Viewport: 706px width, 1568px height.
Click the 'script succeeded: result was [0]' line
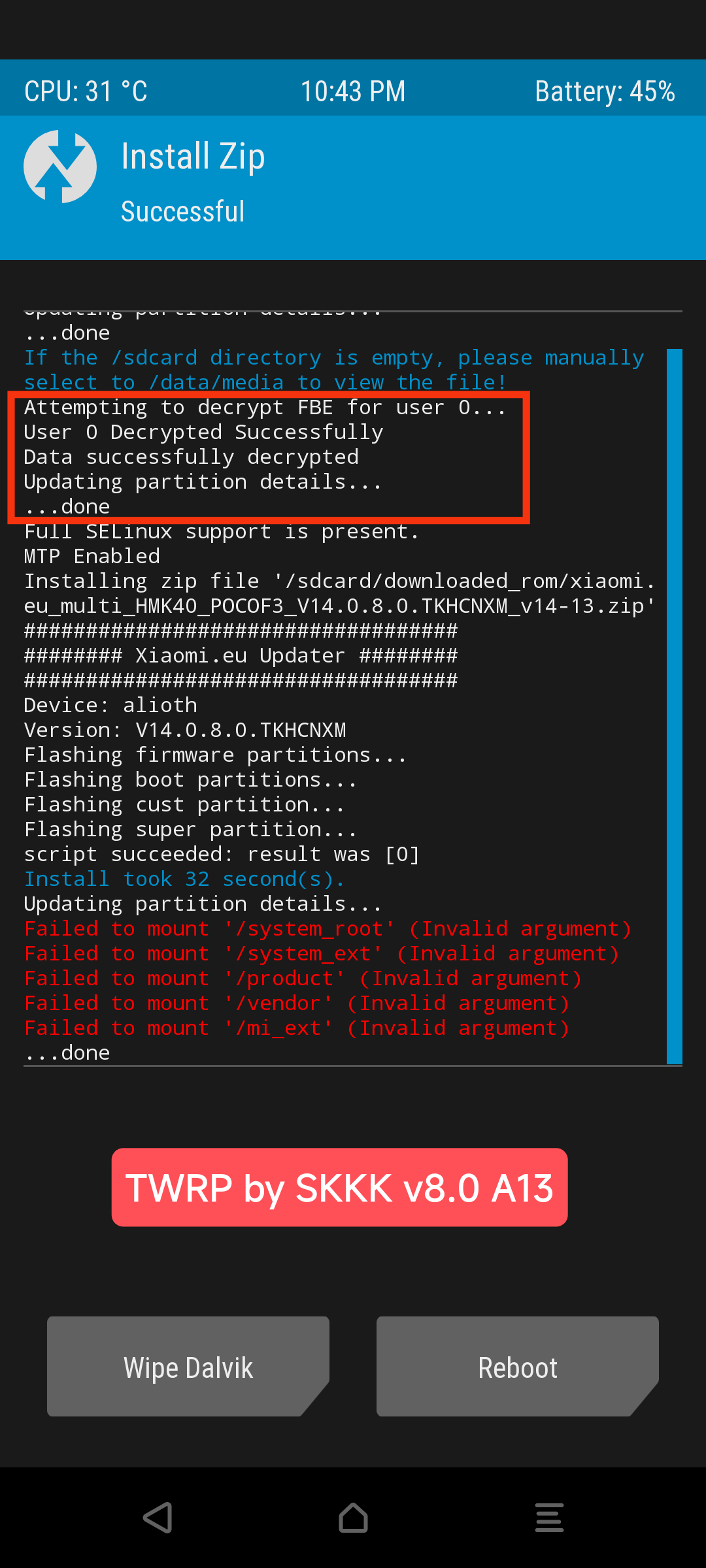(222, 855)
